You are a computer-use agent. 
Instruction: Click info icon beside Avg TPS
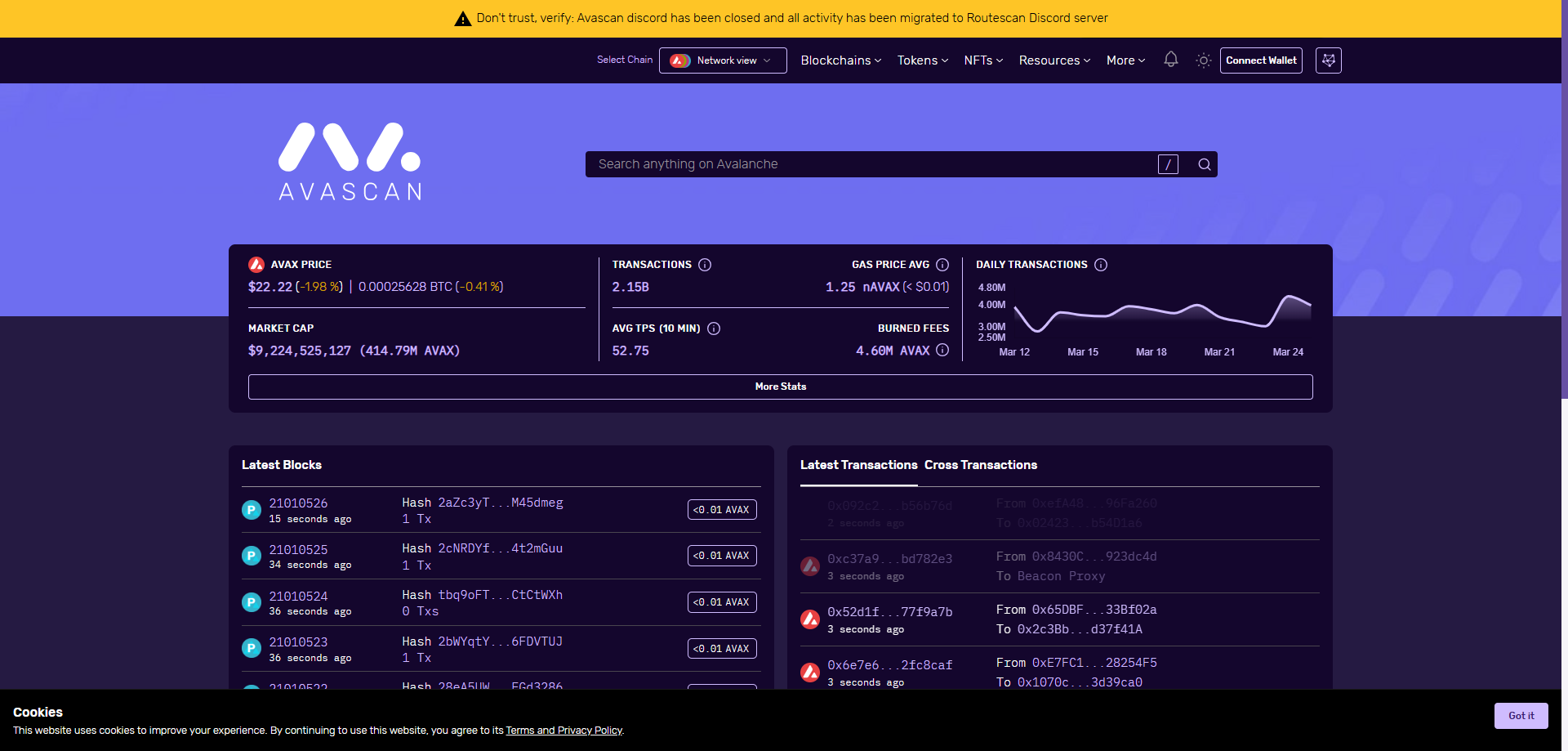pyautogui.click(x=714, y=329)
